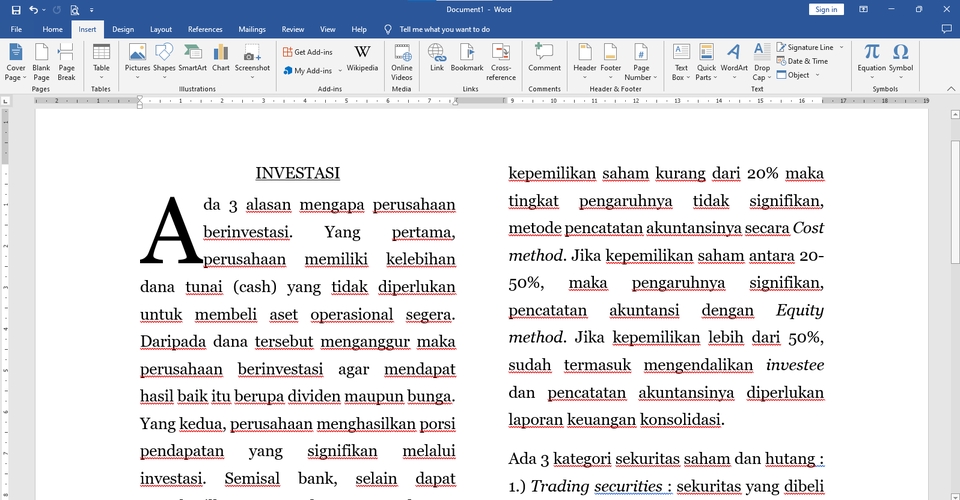The width and height of the screenshot is (960, 500).
Task: Insert a Cover Page
Action: pyautogui.click(x=15, y=62)
